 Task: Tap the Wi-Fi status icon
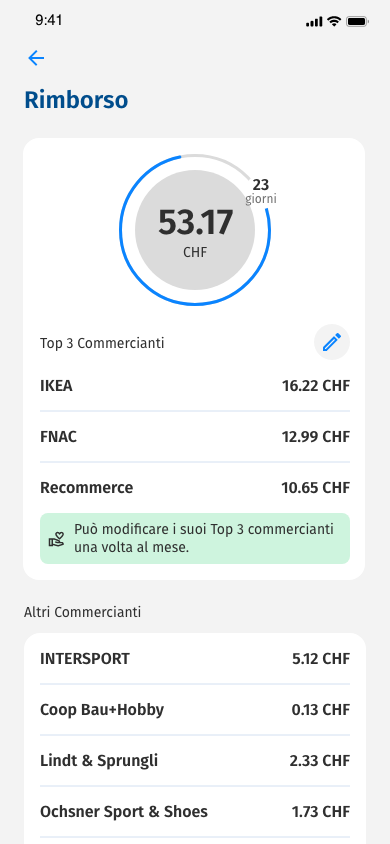[x=334, y=21]
